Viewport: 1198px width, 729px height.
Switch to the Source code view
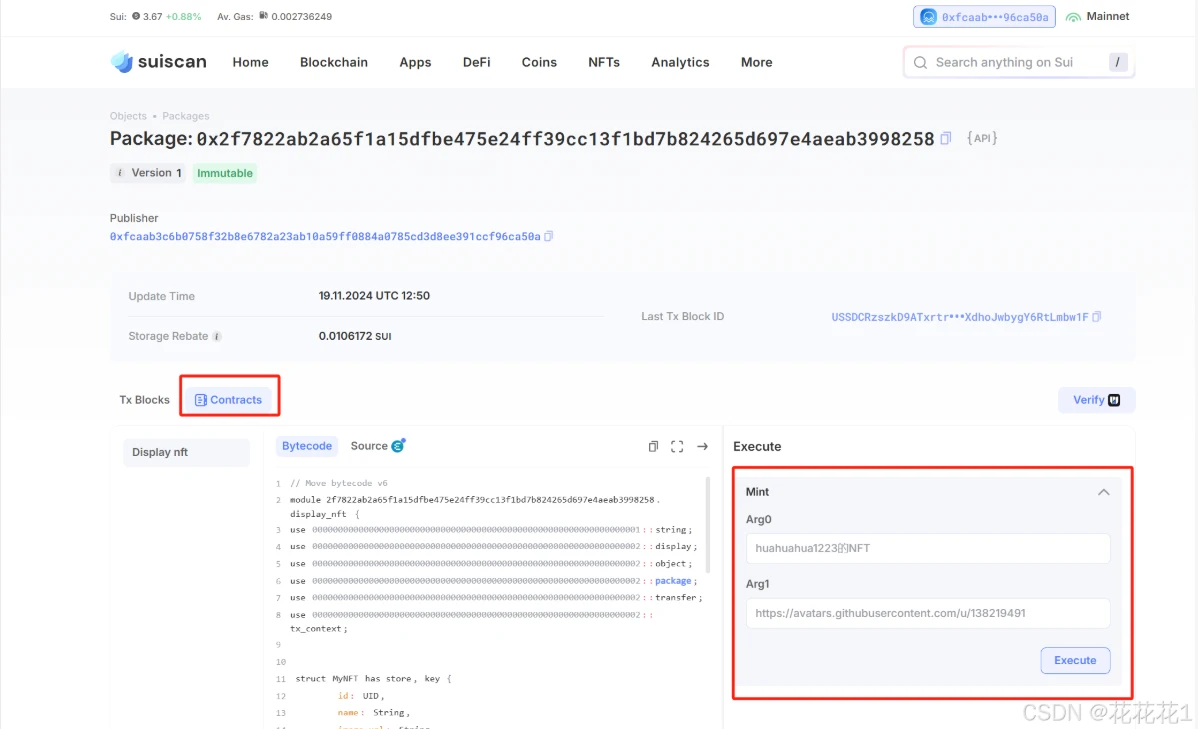[377, 446]
